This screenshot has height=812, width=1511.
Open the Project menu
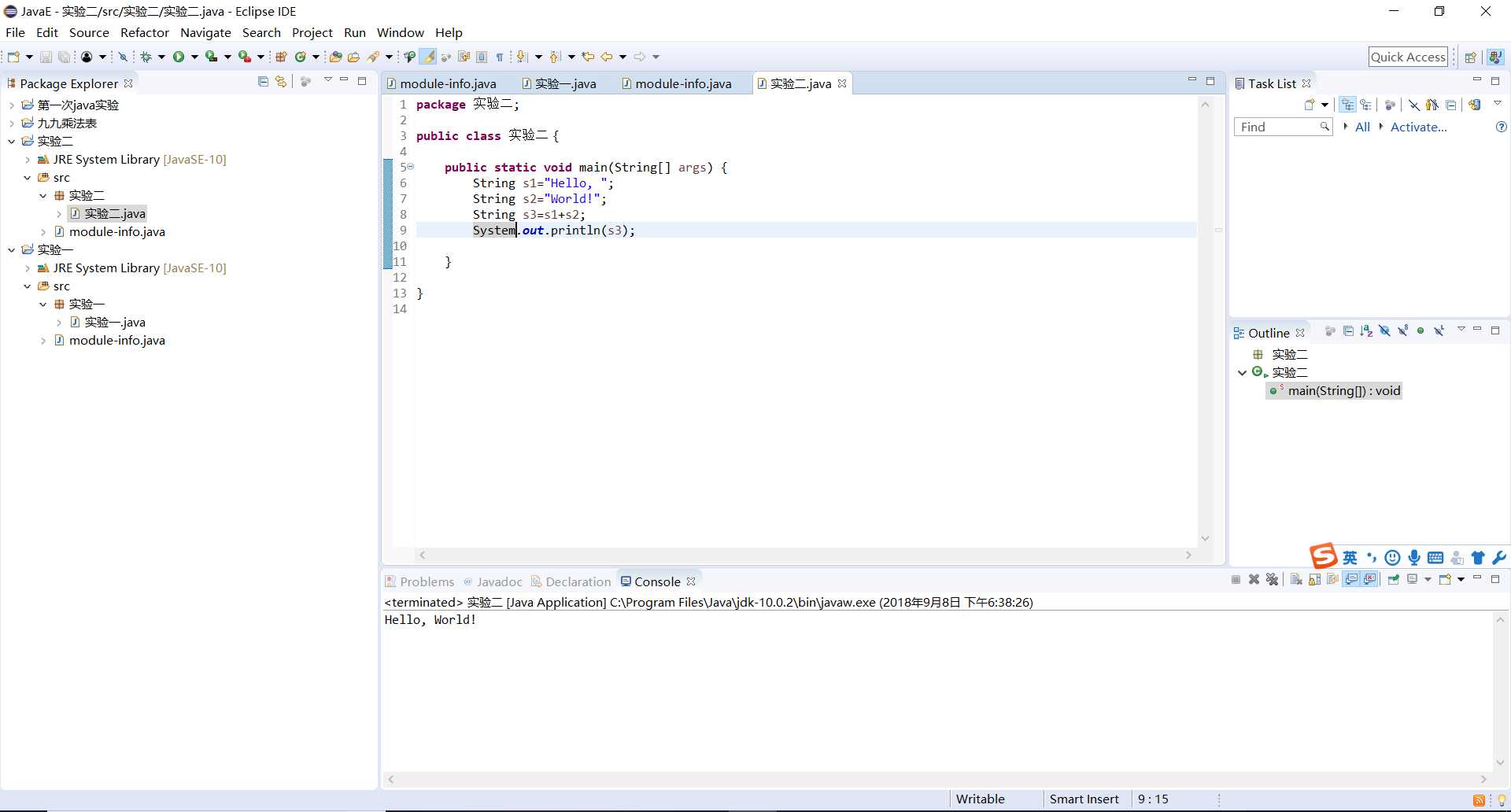click(312, 32)
